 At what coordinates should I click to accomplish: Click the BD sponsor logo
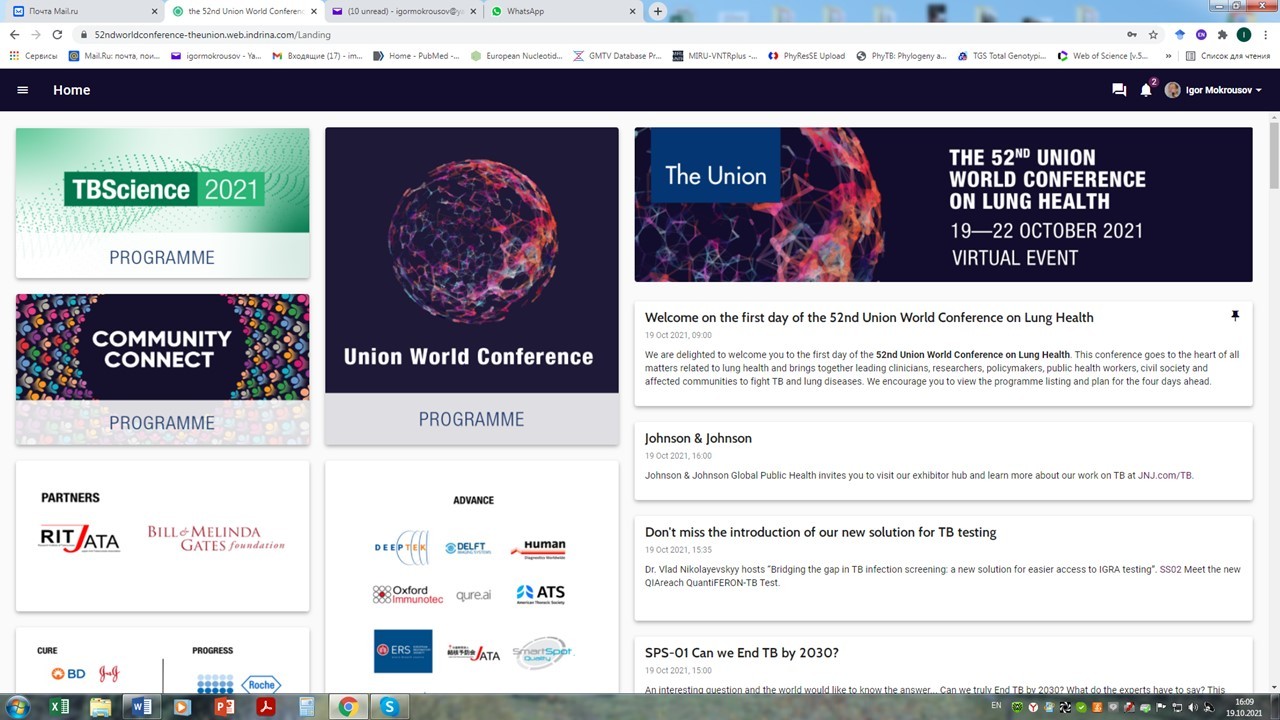tap(67, 674)
